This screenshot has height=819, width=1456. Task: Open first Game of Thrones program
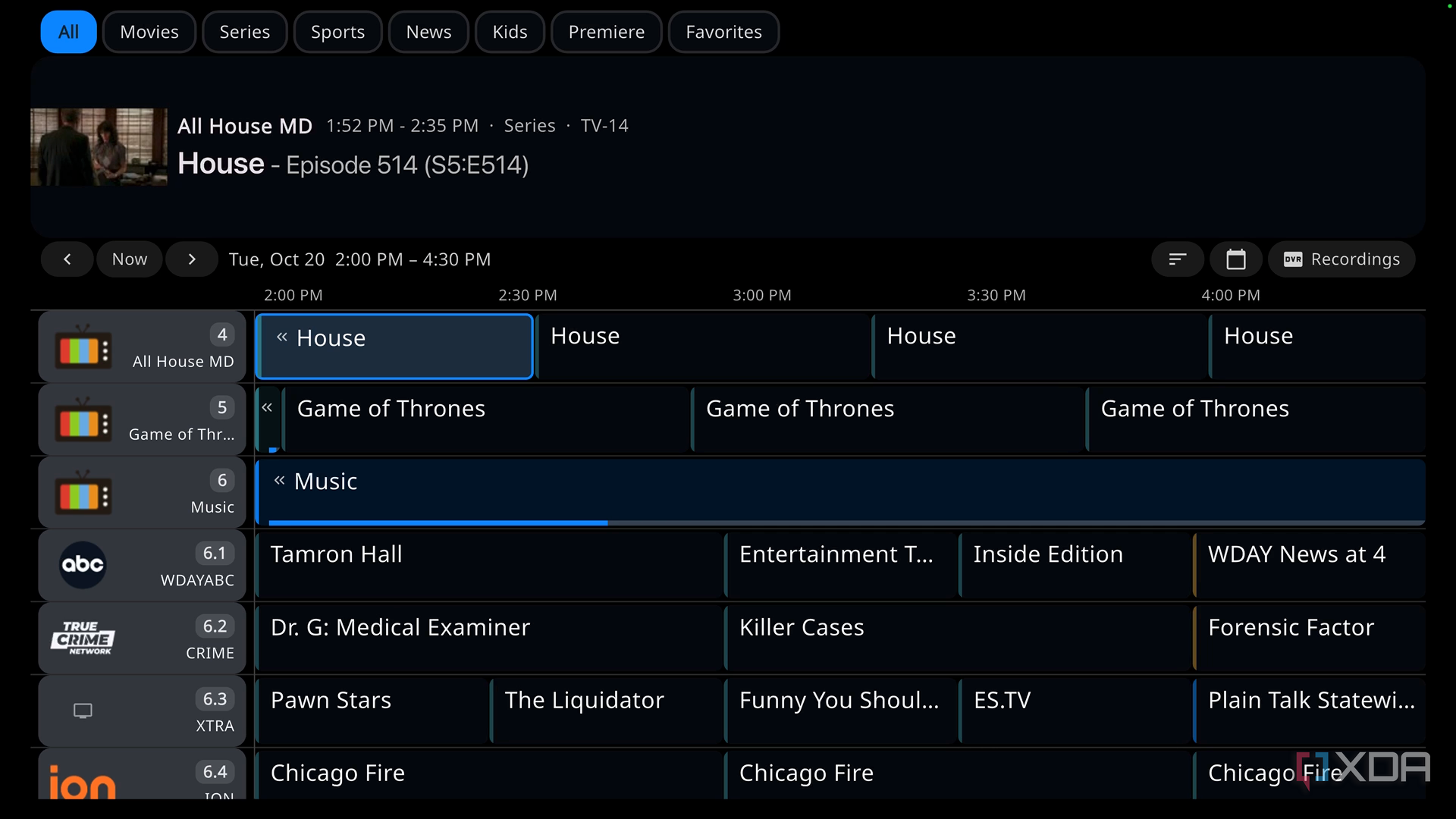[486, 419]
